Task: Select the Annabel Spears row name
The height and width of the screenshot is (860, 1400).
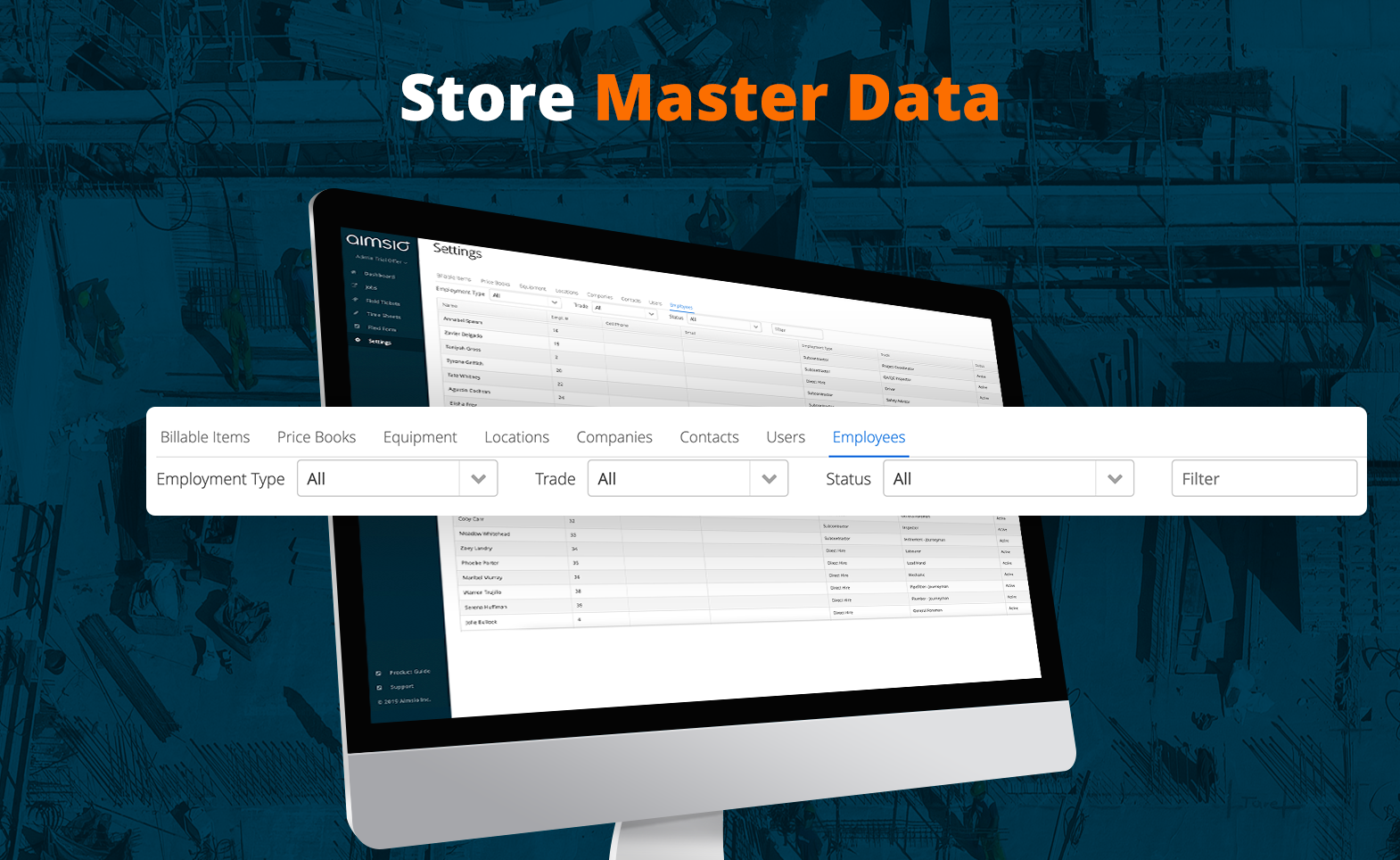Action: coord(463,320)
